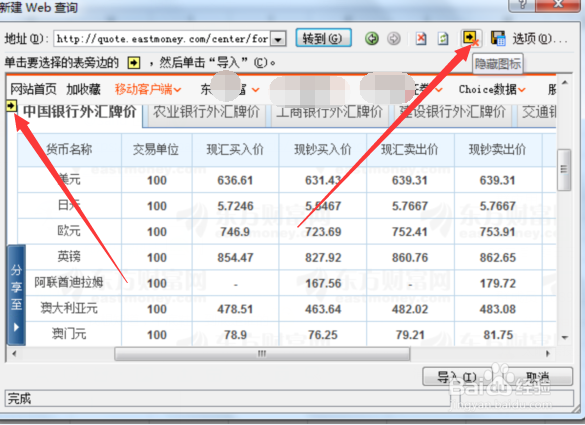This screenshot has width=585, height=425.
Task: Click the 阿联酋迪拉姆 currency row name
Action: 69,282
